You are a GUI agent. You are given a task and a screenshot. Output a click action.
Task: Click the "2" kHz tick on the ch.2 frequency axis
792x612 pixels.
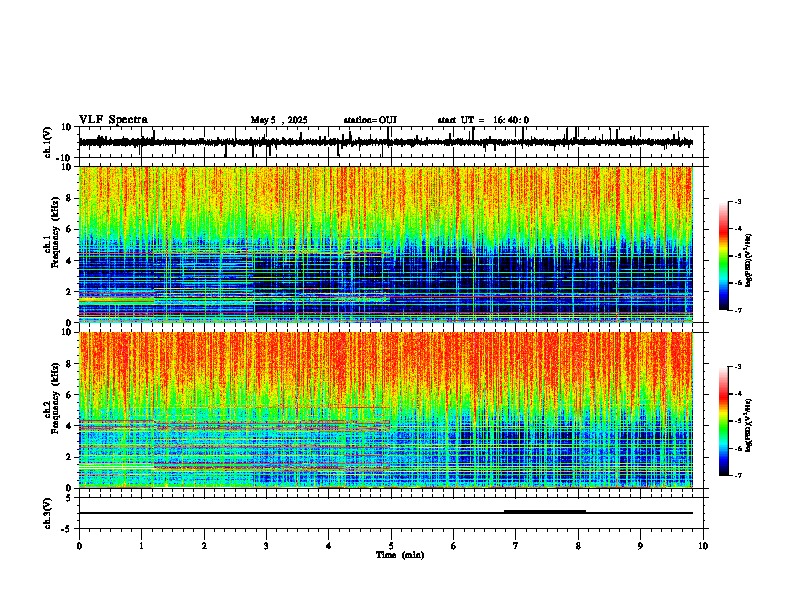[x=69, y=457]
